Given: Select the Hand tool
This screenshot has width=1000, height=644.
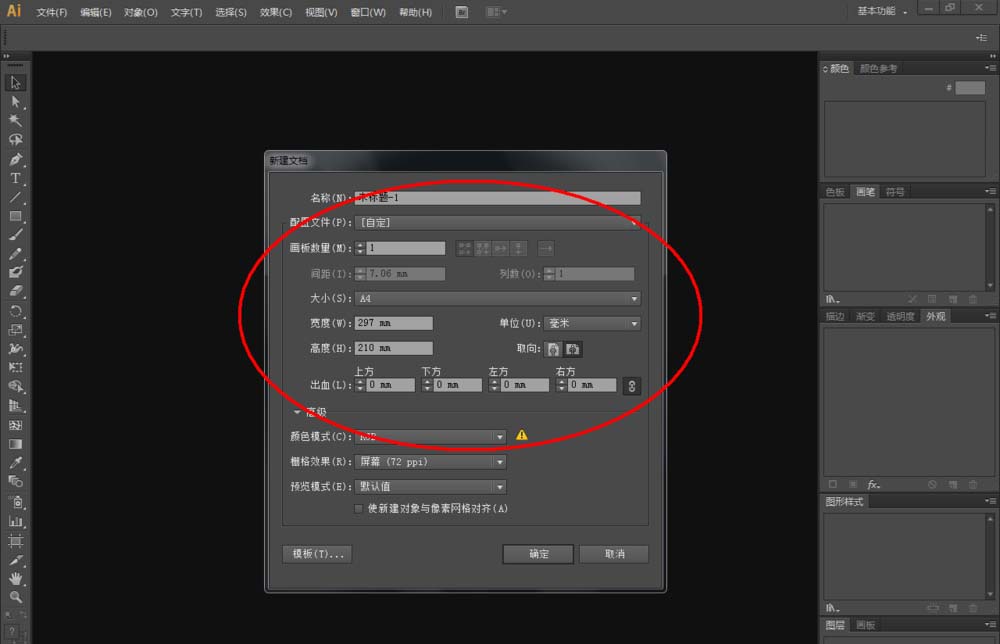Looking at the screenshot, I should click(15, 578).
